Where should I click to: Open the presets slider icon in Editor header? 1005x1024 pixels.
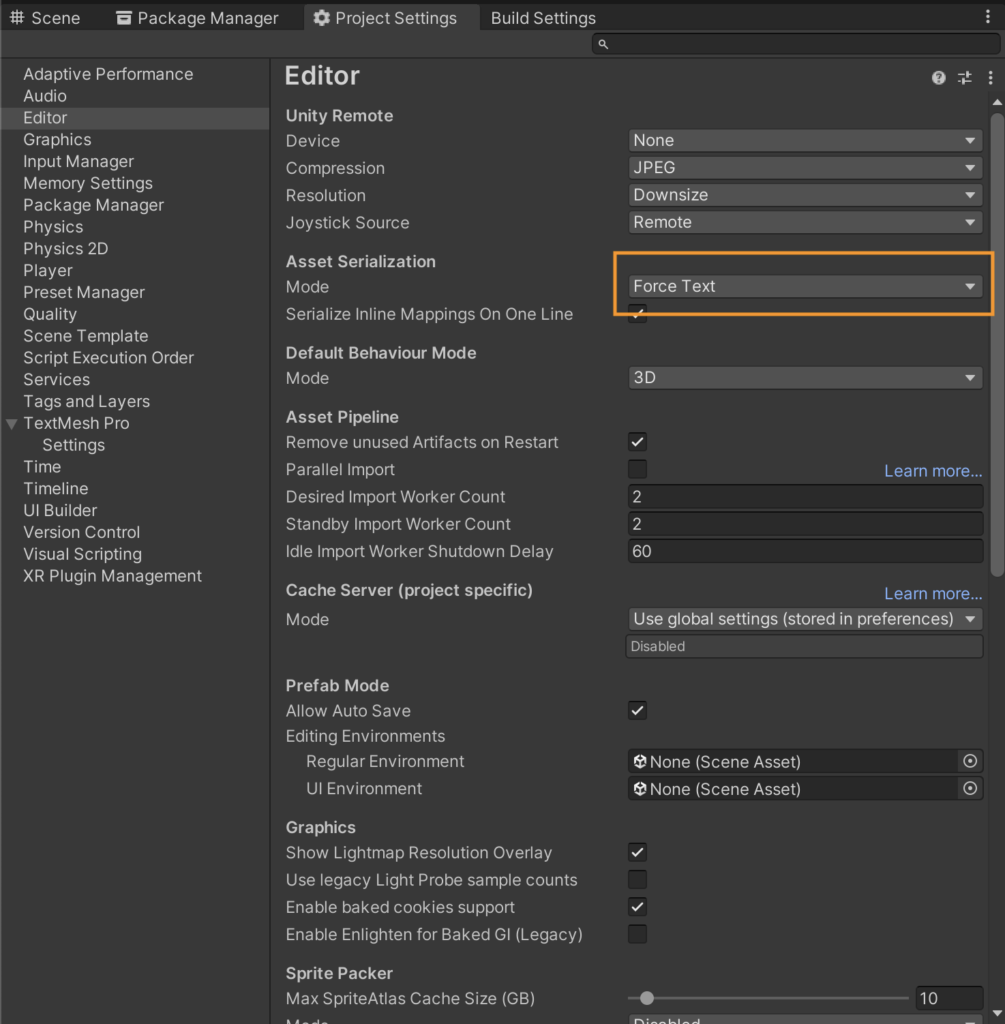click(x=965, y=78)
